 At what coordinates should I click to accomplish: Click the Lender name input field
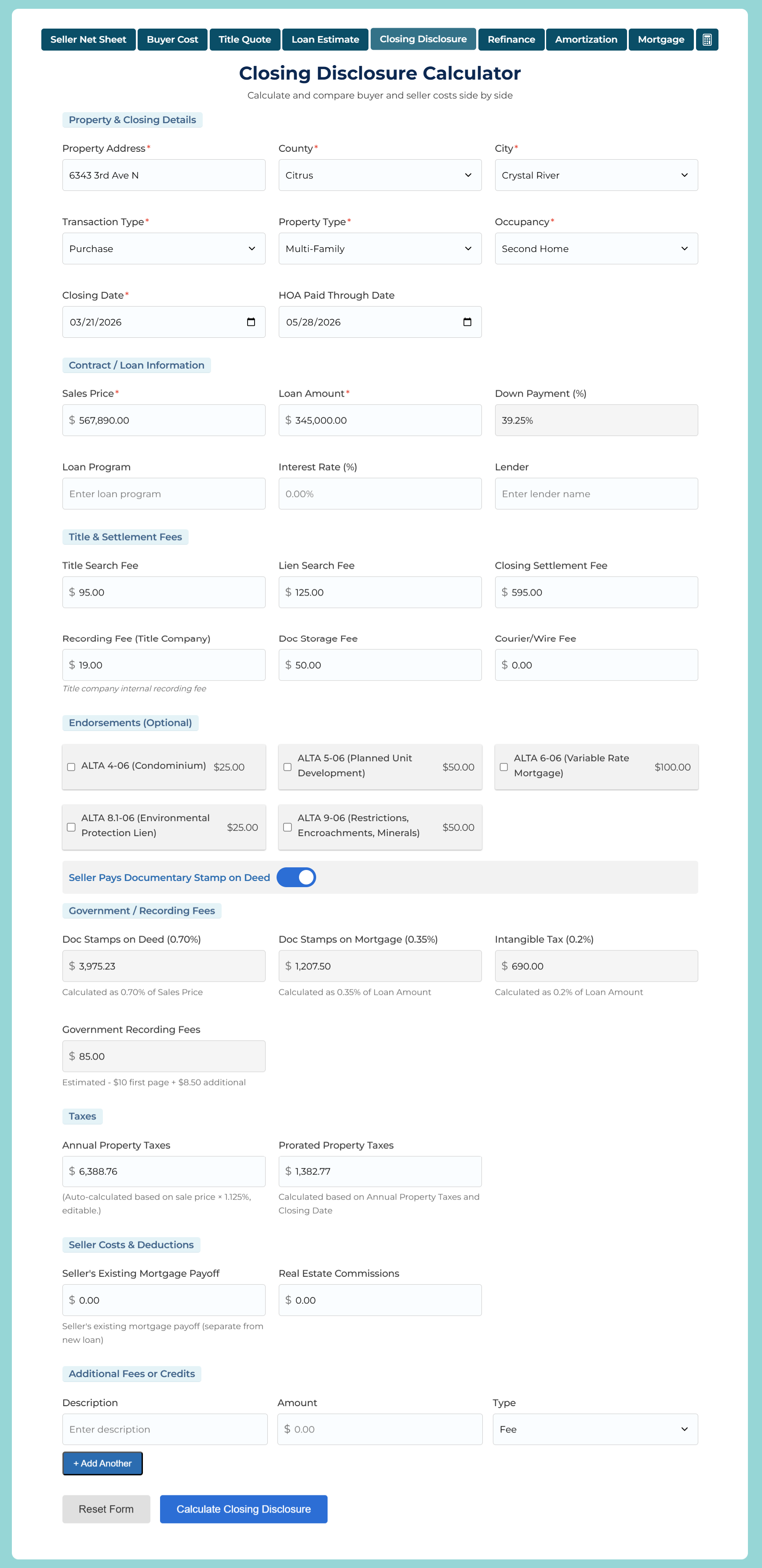[596, 493]
